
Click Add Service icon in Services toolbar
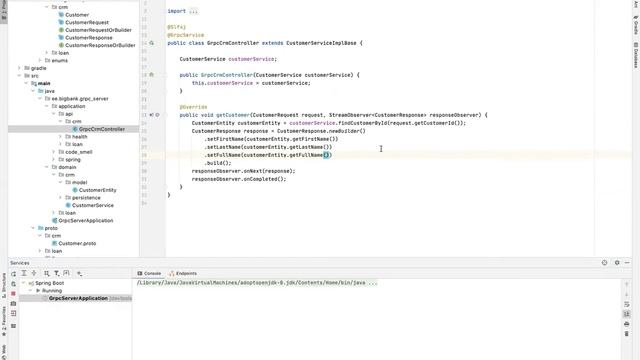79,273
